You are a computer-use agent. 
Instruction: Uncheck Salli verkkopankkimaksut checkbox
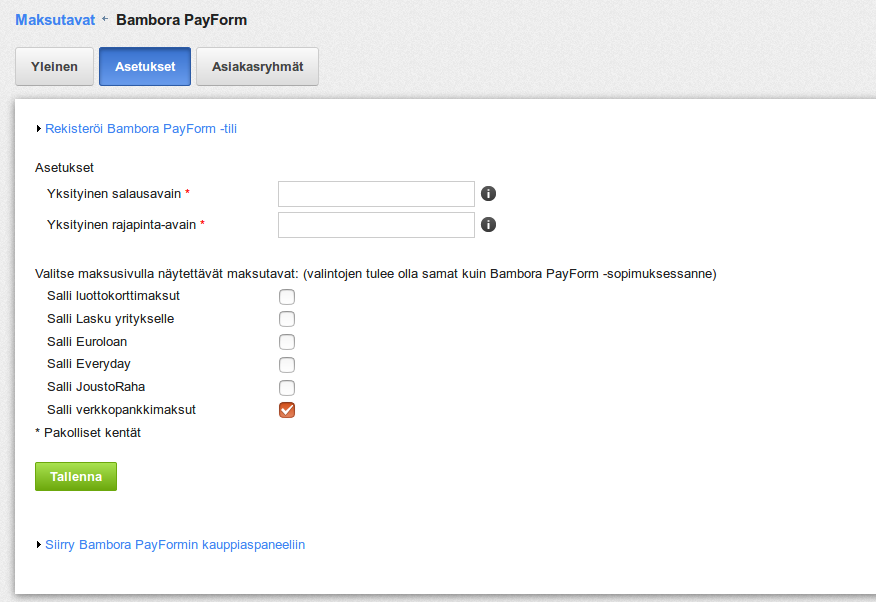[287, 410]
